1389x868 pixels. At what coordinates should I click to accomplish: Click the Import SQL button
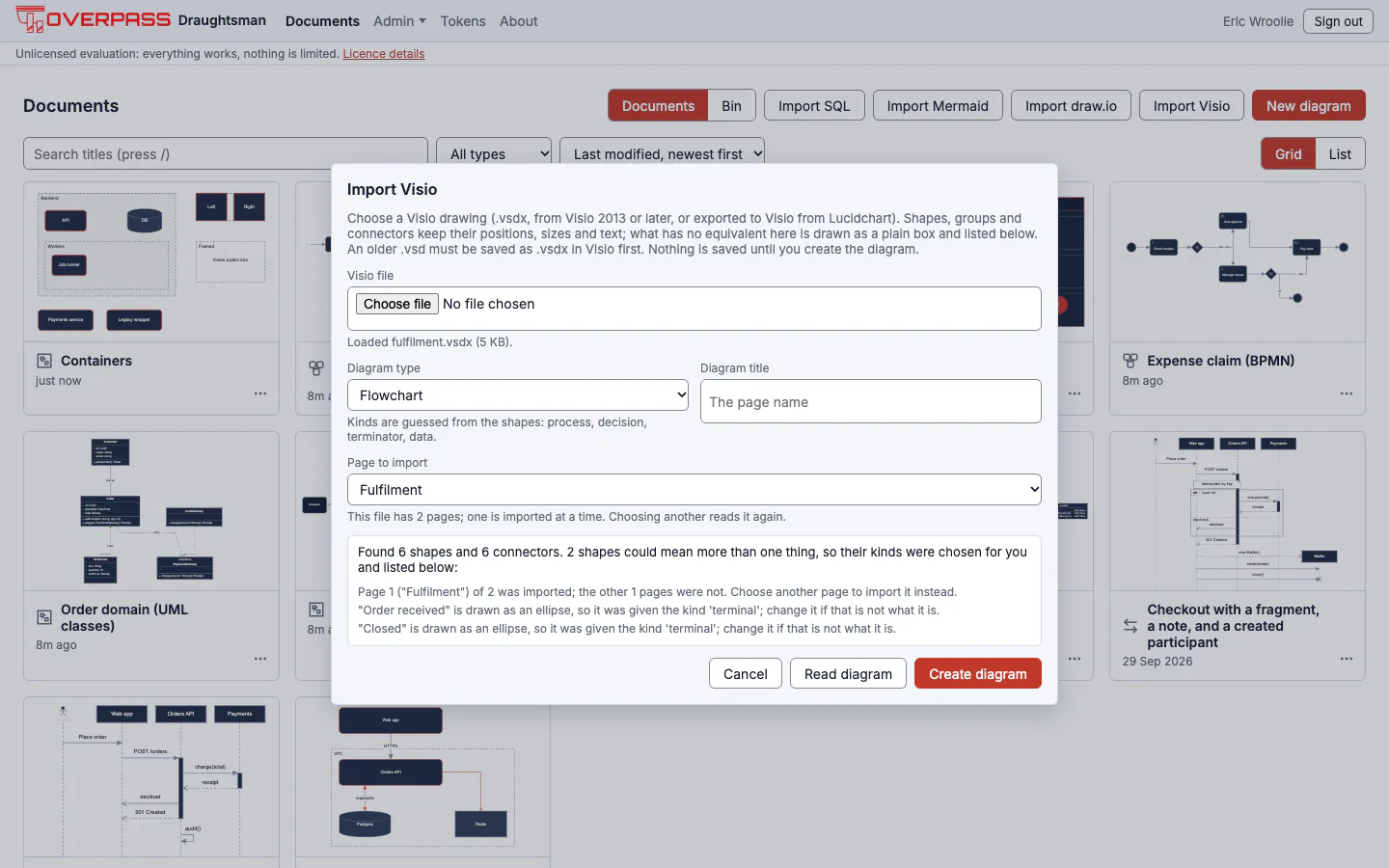coord(814,106)
